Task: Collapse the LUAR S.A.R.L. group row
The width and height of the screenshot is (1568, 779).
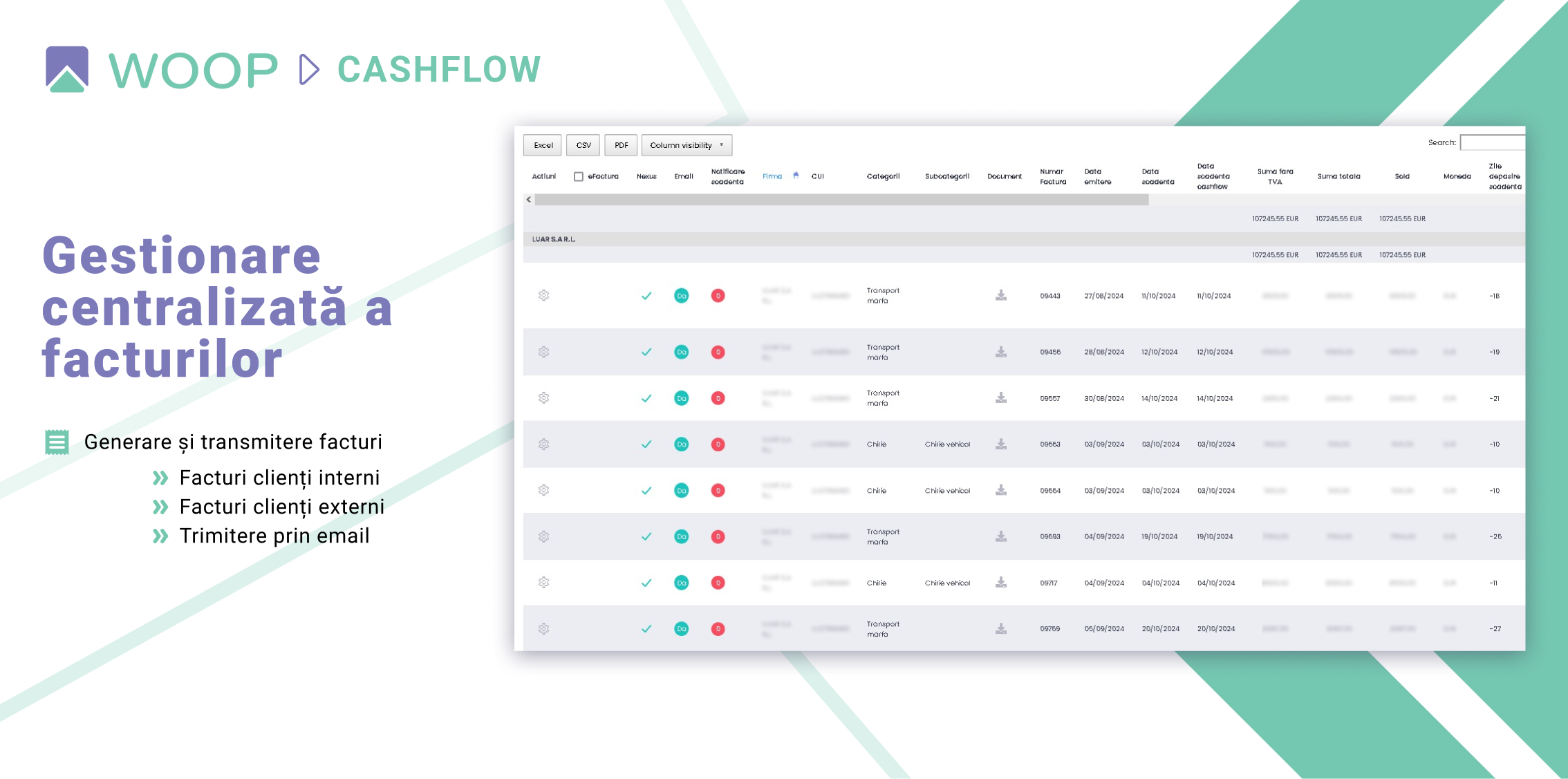Action: pyautogui.click(x=1024, y=239)
